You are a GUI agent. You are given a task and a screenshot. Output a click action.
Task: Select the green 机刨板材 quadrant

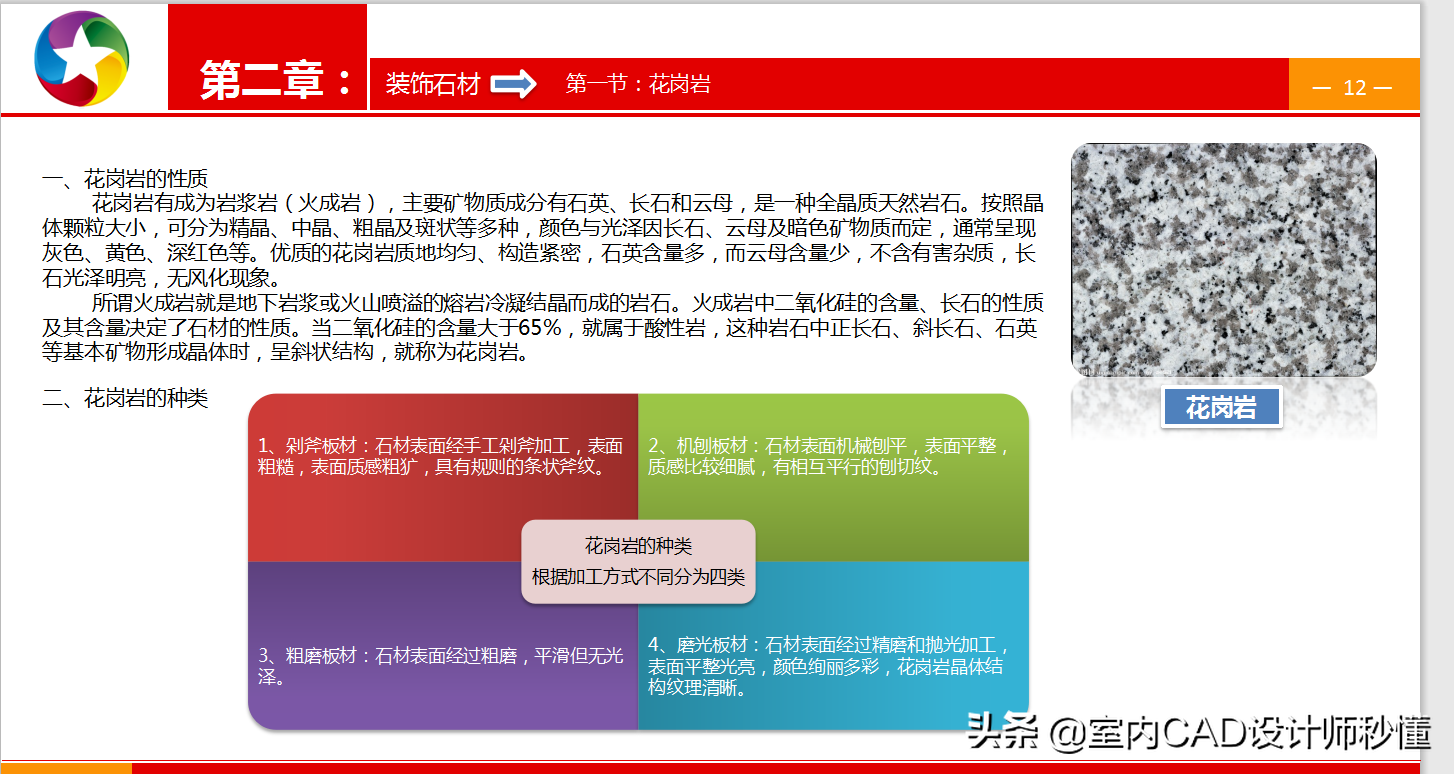[x=834, y=477]
